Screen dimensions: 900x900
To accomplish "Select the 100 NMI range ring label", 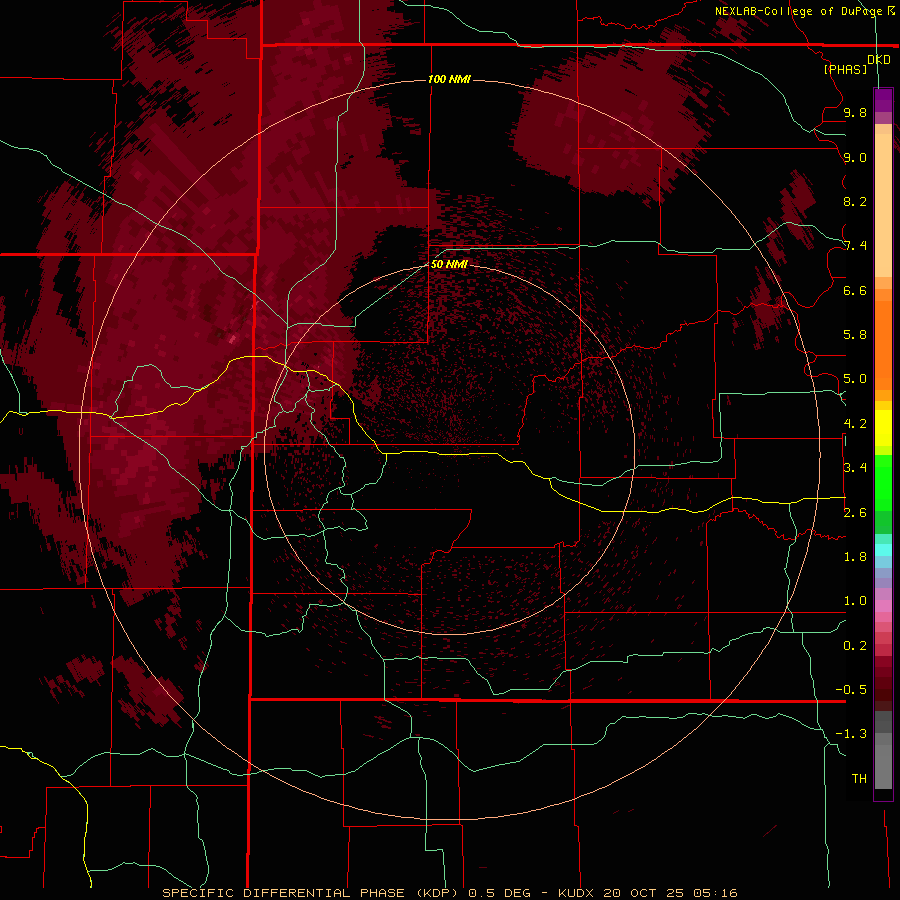I will [449, 79].
